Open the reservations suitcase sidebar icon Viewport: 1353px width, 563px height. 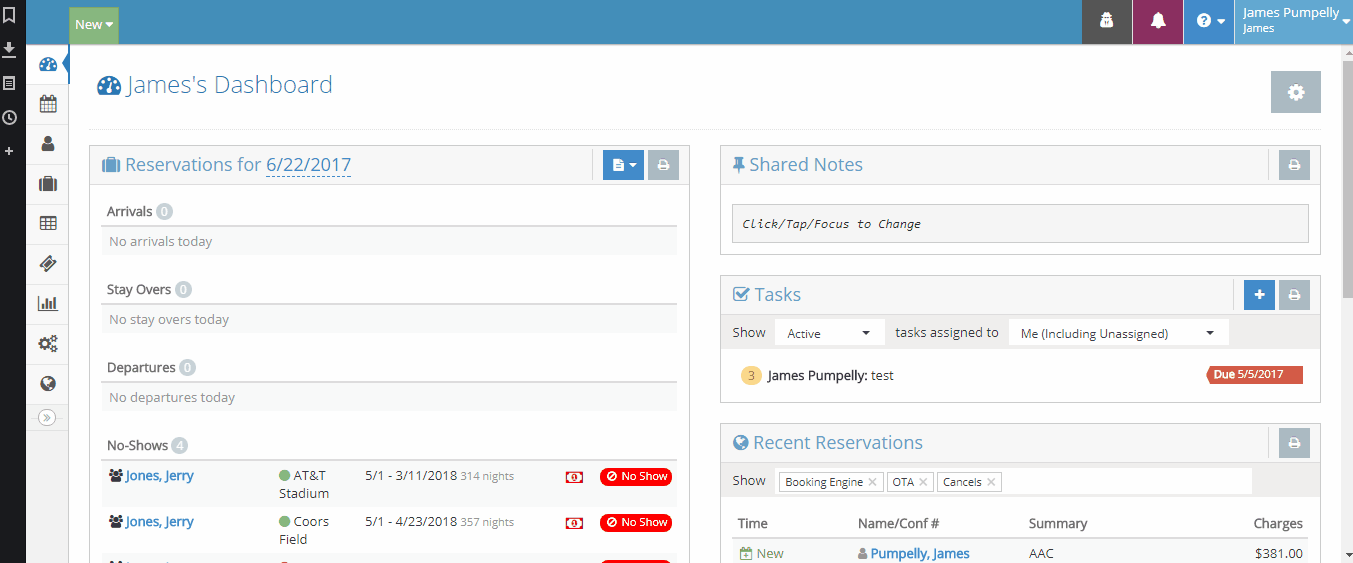pyautogui.click(x=47, y=184)
